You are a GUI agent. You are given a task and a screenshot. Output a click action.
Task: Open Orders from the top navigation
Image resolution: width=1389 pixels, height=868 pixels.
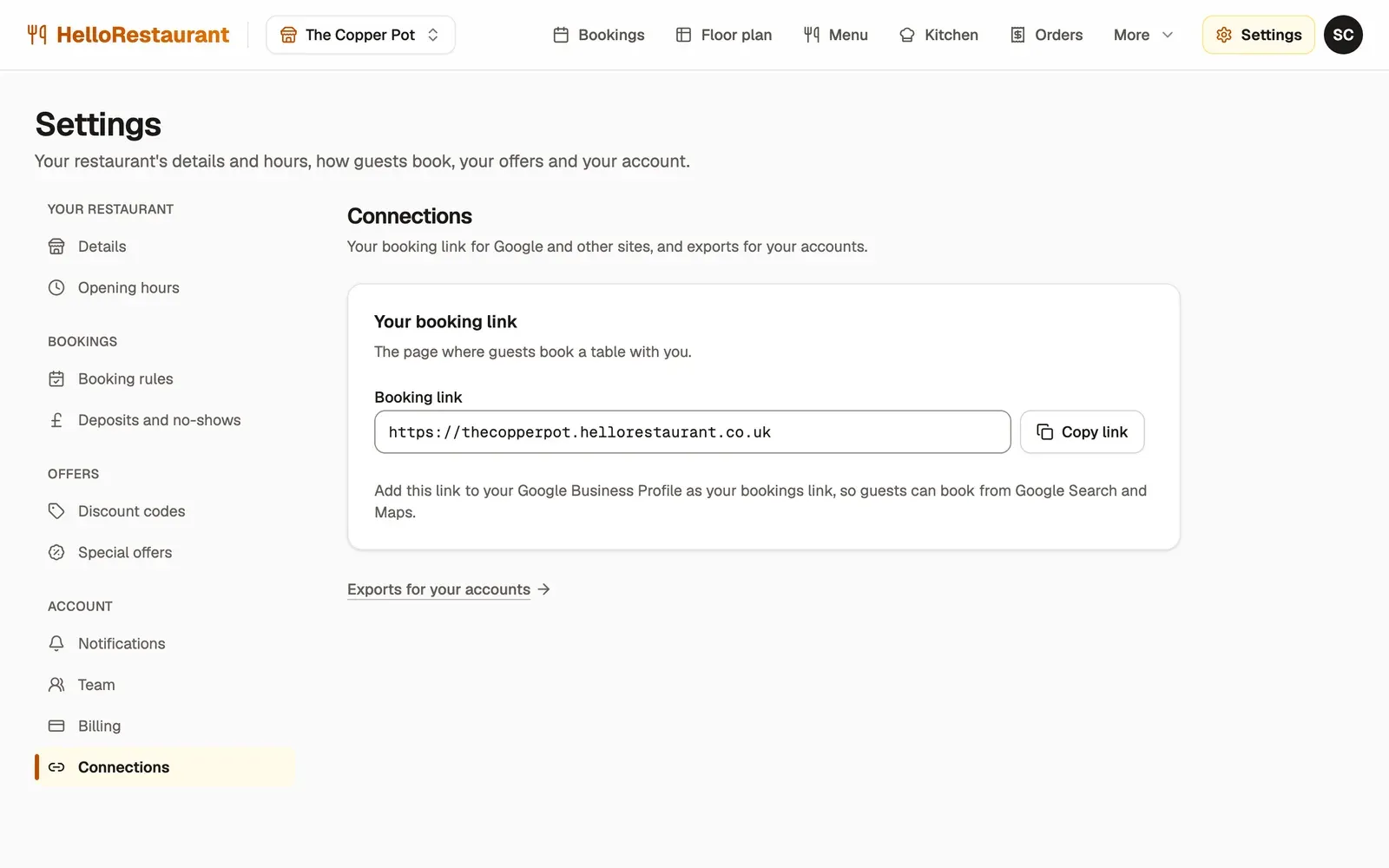click(x=1047, y=35)
